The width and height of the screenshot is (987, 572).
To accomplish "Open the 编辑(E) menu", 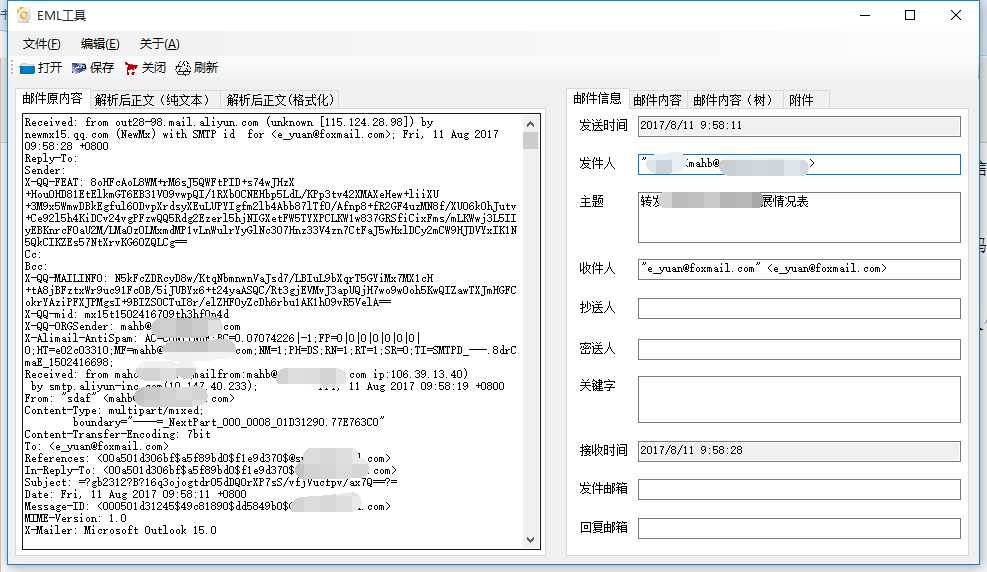I will (100, 44).
